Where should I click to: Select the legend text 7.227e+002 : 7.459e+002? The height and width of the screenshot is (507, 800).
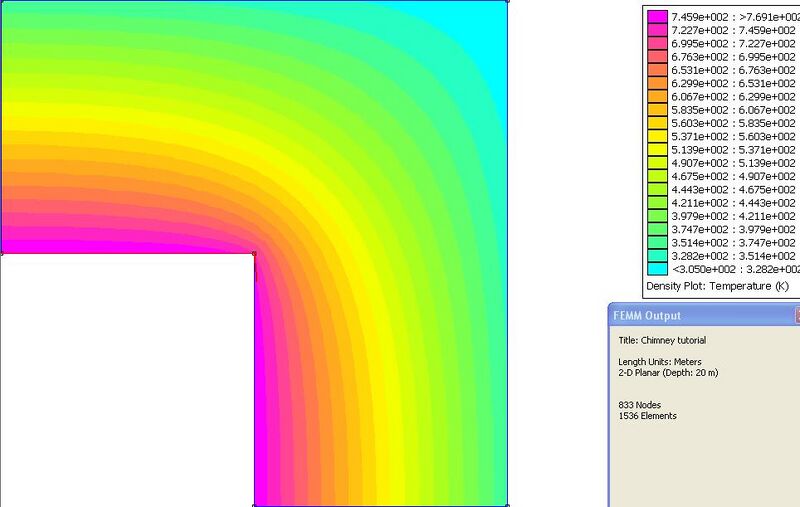point(733,30)
